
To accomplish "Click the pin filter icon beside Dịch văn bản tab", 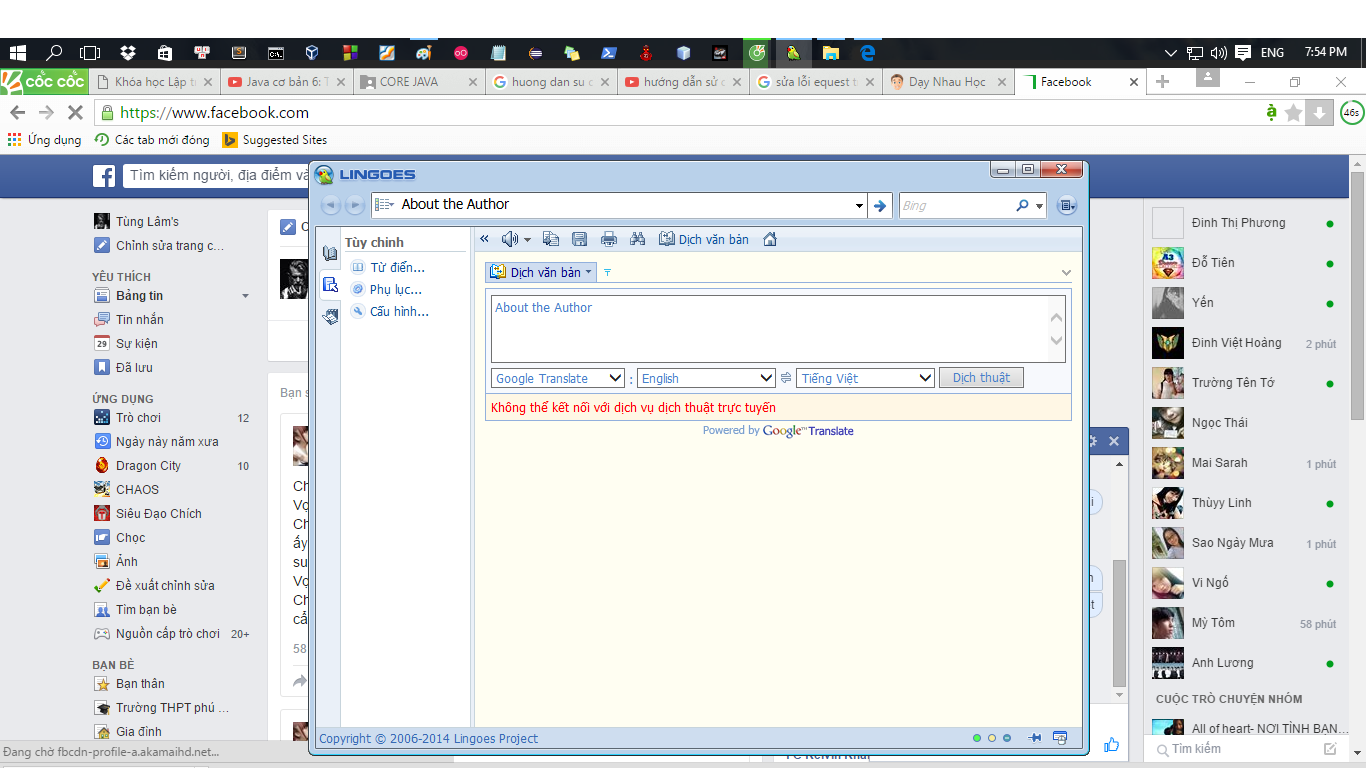I will click(607, 272).
